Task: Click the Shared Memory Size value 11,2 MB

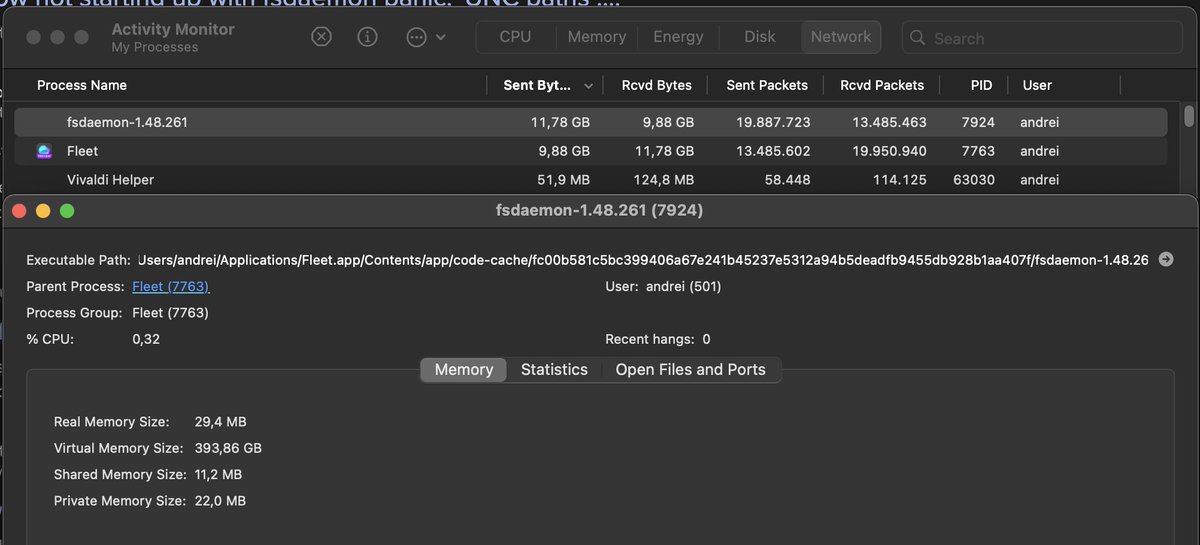Action: (218, 474)
